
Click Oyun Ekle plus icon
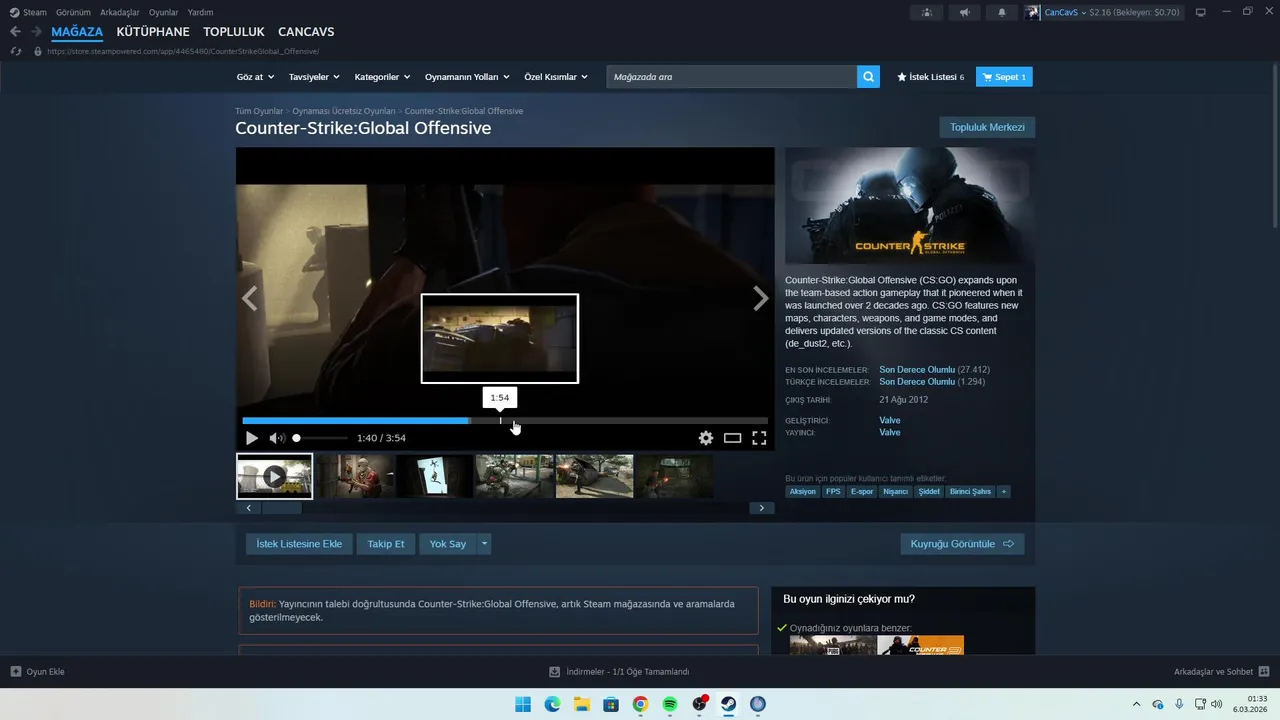(15, 672)
